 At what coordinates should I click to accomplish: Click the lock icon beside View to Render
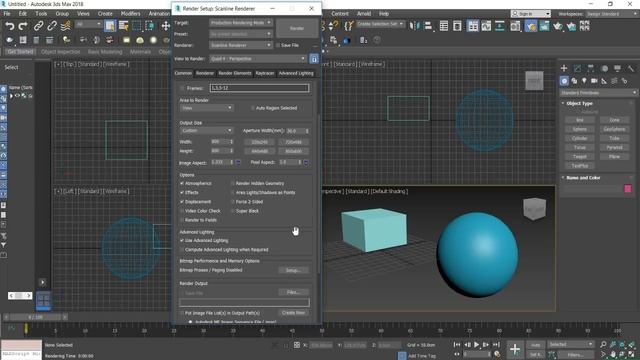click(x=314, y=59)
